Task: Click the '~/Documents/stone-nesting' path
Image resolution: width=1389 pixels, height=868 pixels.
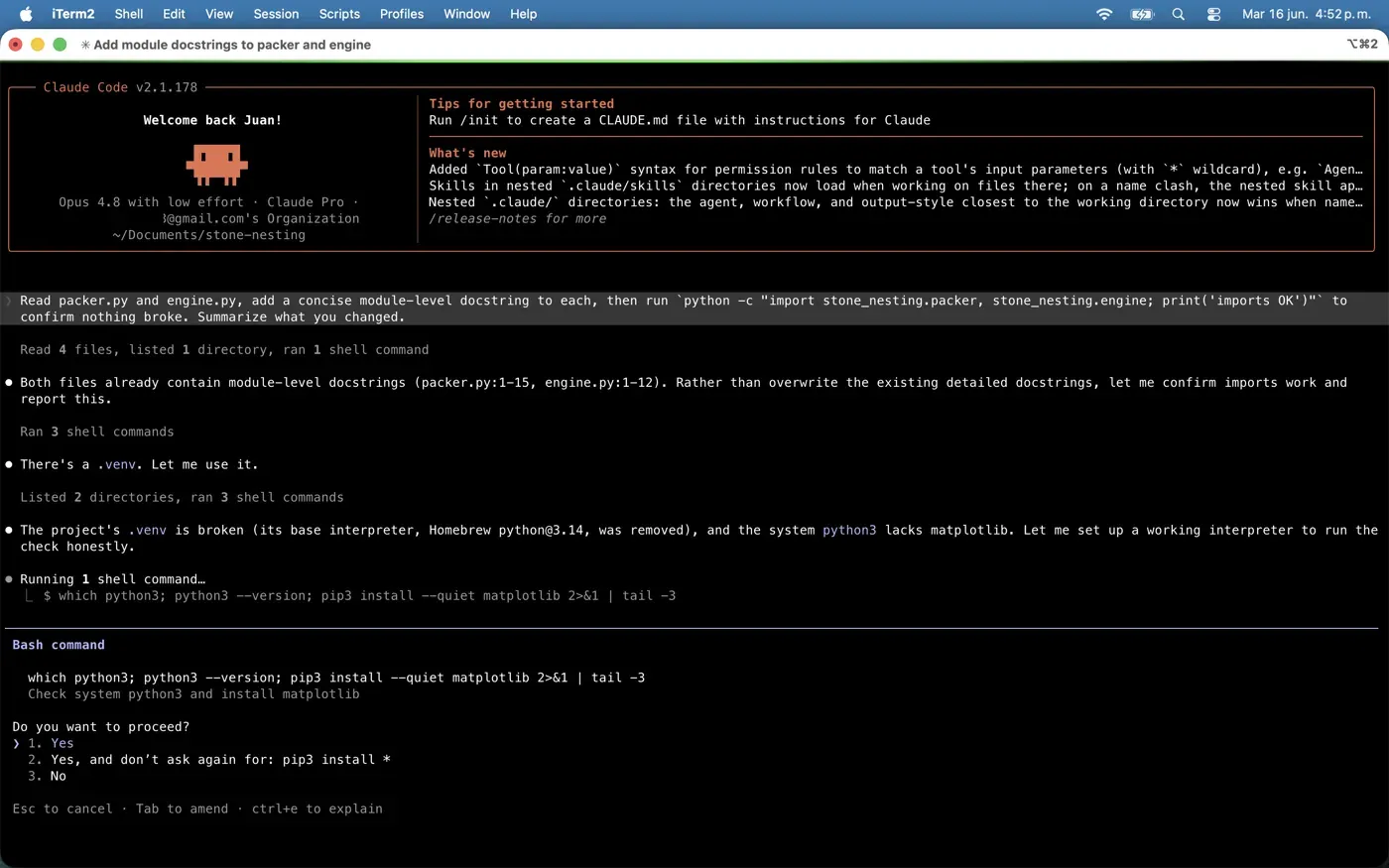Action: pos(208,236)
